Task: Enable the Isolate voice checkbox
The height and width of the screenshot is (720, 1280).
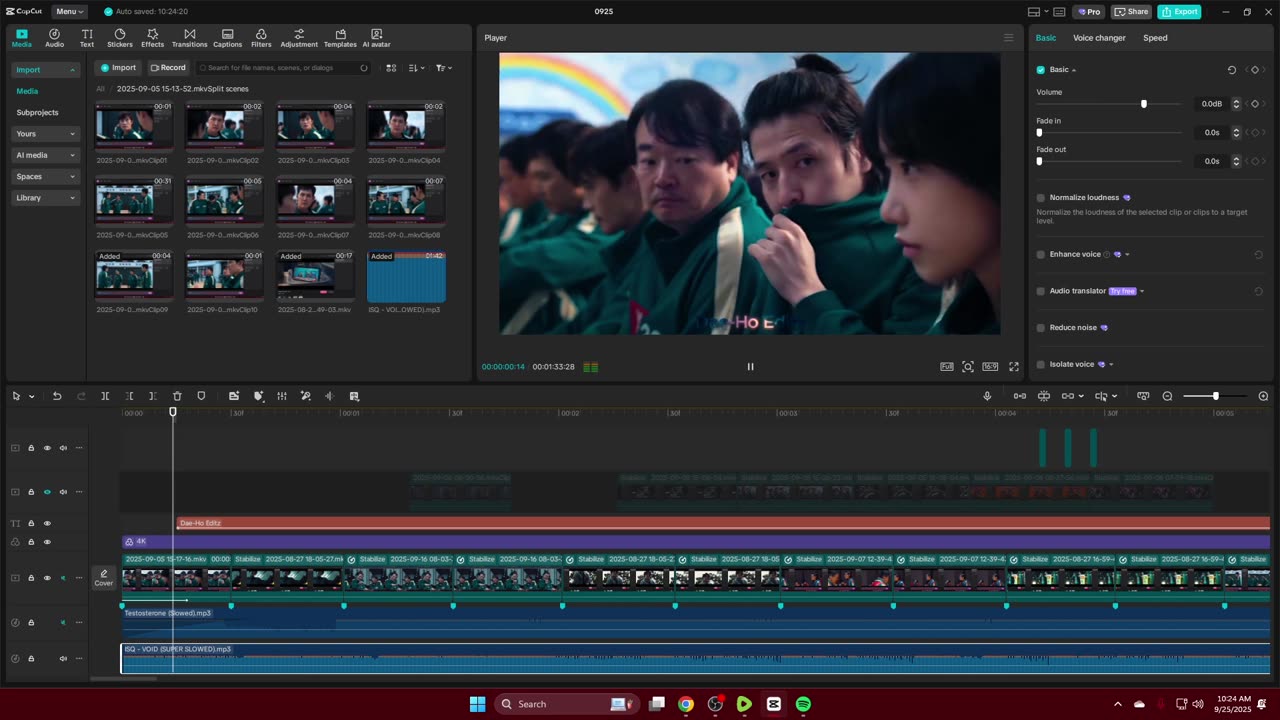Action: 1040,364
